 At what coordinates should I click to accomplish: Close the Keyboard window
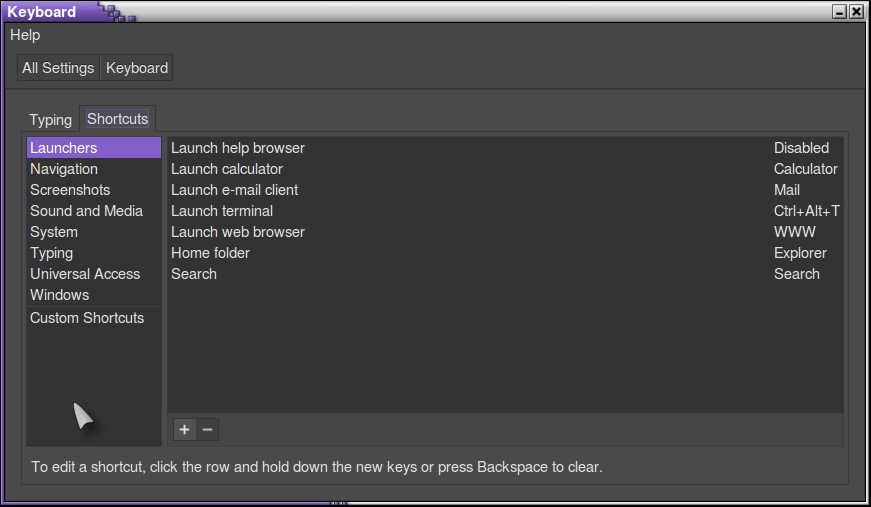click(x=856, y=12)
